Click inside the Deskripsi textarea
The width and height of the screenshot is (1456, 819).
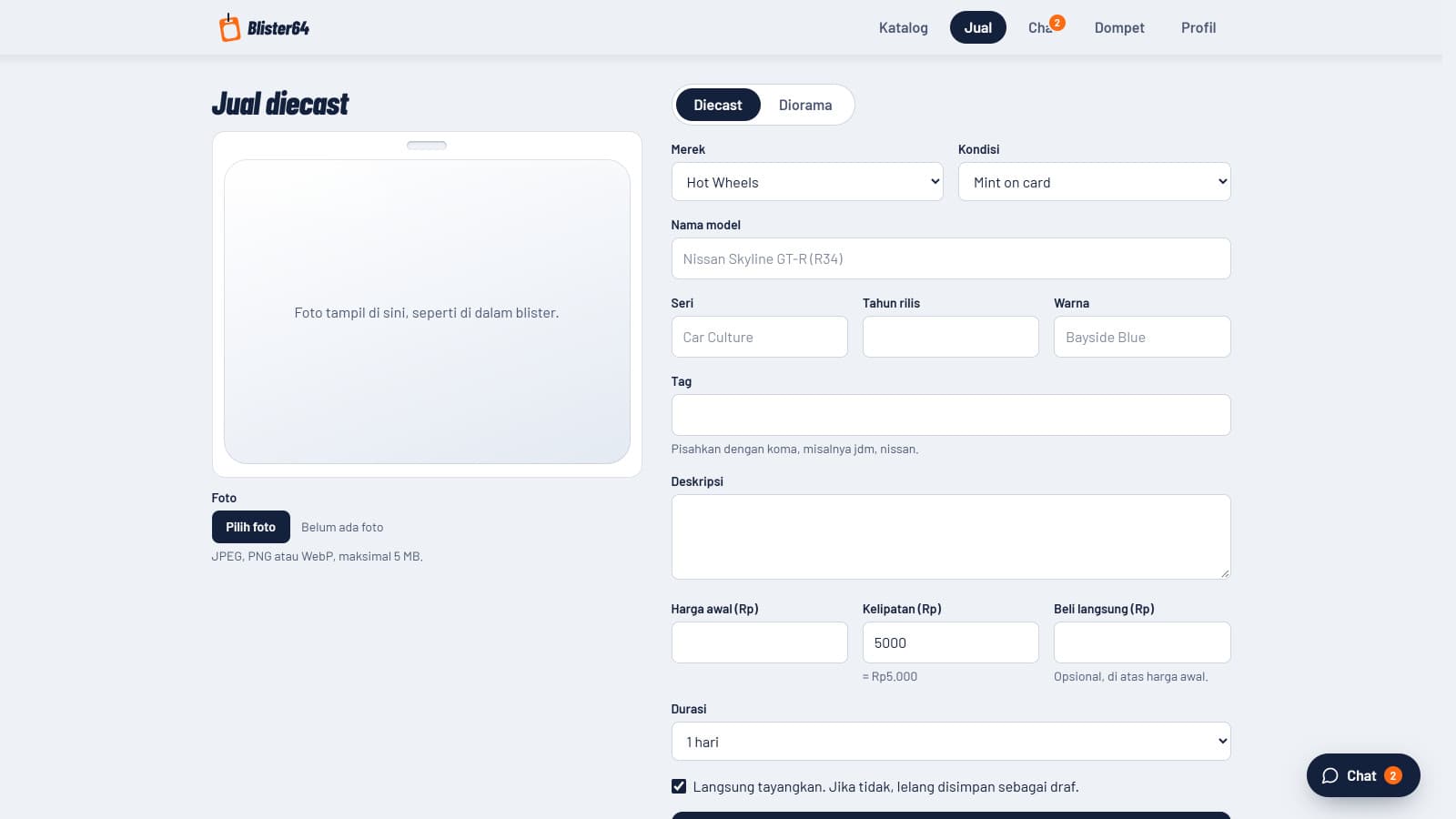(951, 537)
